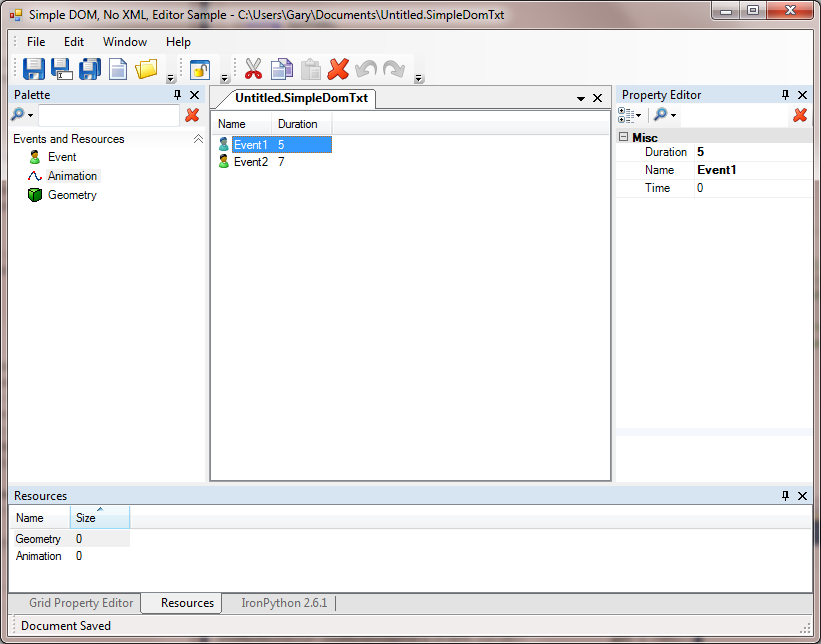The height and width of the screenshot is (644, 821).
Task: Click the Animation curve icon in the Palette
Action: 35,176
